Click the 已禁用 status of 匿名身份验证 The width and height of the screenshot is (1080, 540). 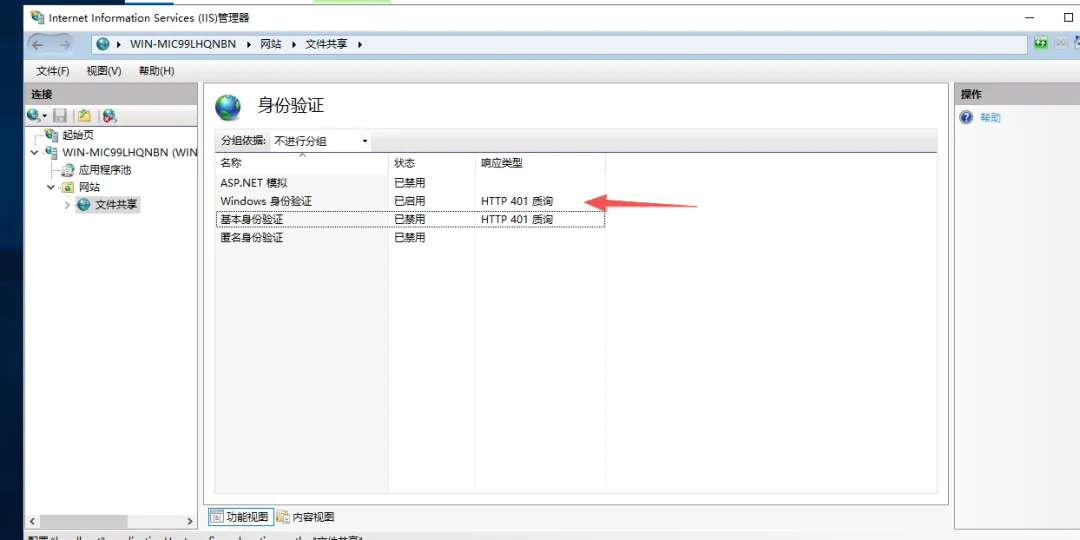pyautogui.click(x=409, y=238)
